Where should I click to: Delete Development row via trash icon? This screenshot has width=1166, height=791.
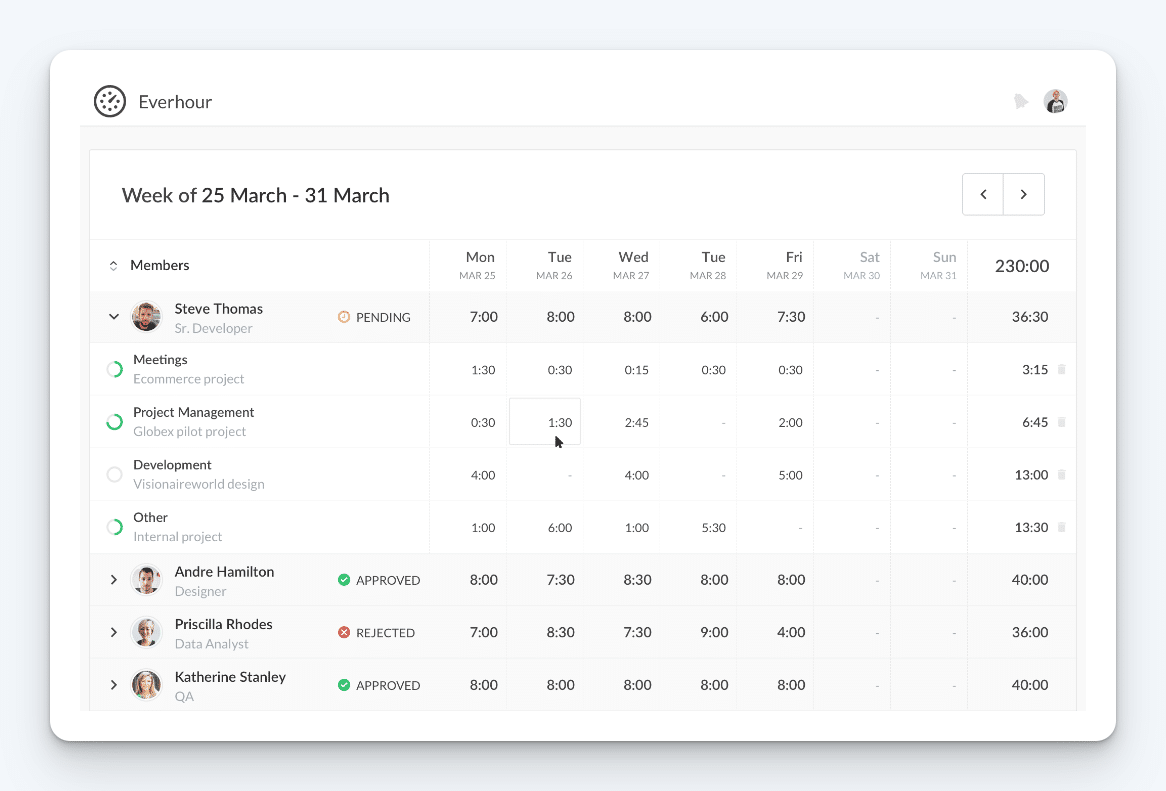[1062, 474]
